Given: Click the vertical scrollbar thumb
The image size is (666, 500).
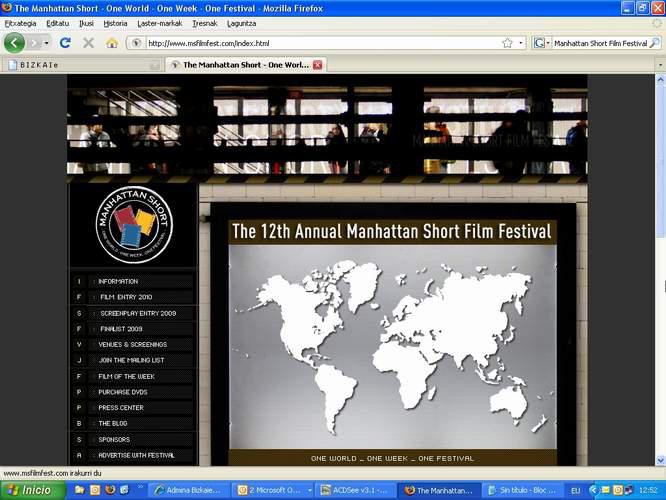Looking at the screenshot, I should [x=660, y=159].
